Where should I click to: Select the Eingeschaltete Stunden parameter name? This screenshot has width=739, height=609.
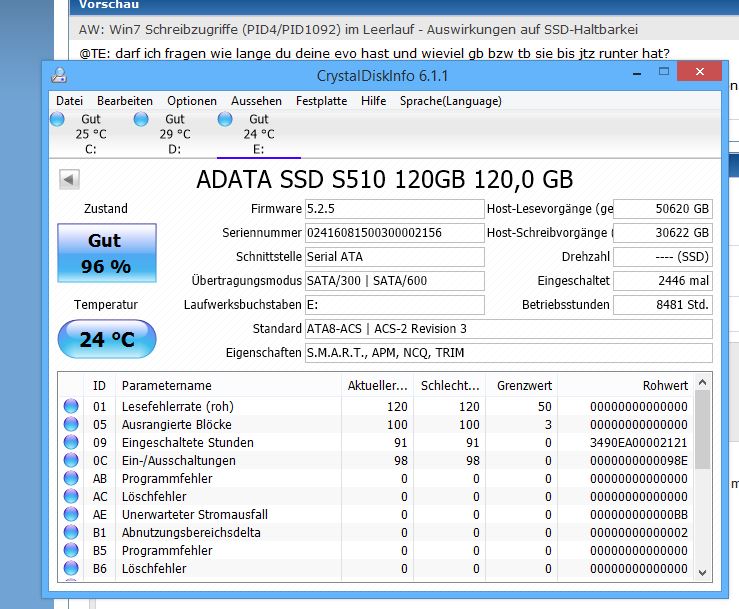pos(188,443)
